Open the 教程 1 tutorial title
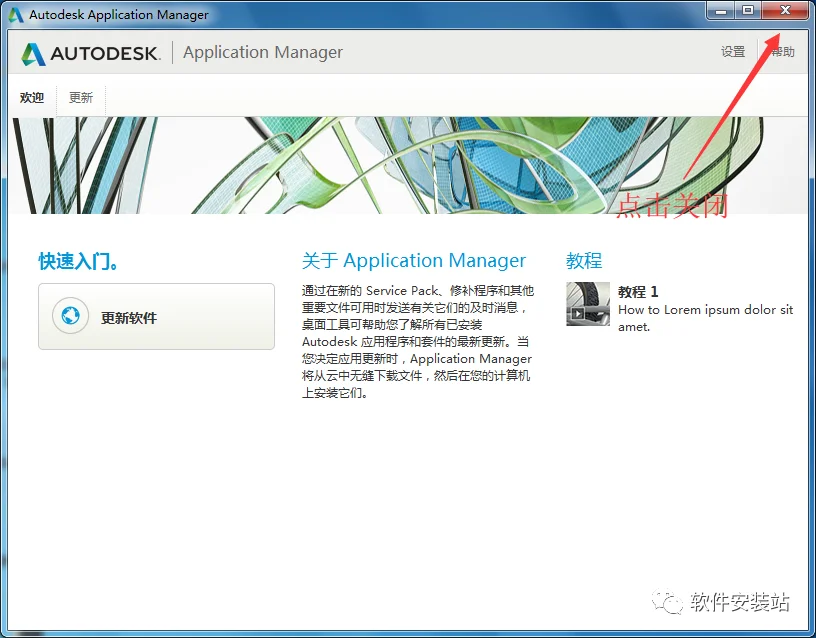Viewport: 816px width, 638px height. pyautogui.click(x=638, y=291)
